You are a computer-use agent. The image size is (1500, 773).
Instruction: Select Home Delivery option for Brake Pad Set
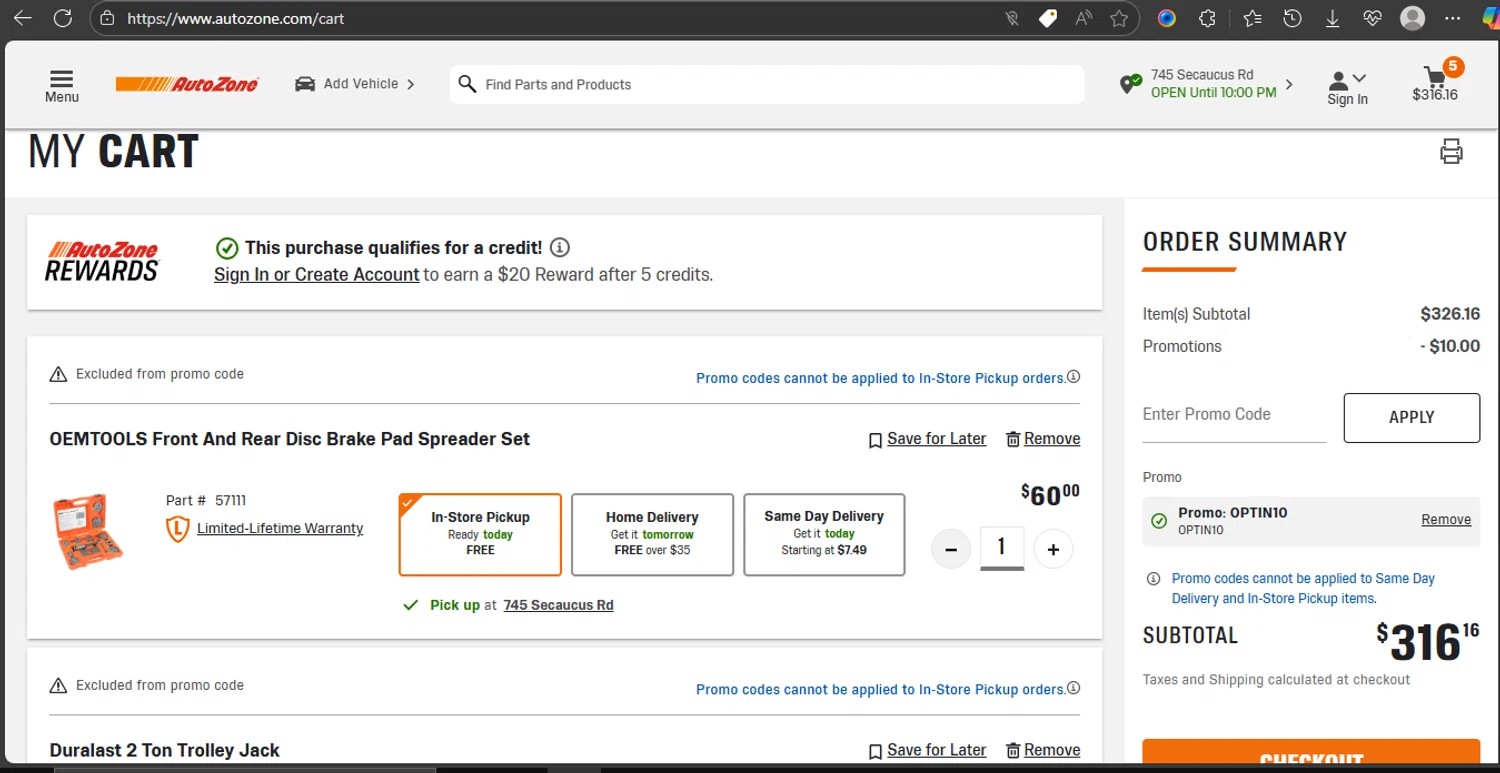[x=652, y=534]
